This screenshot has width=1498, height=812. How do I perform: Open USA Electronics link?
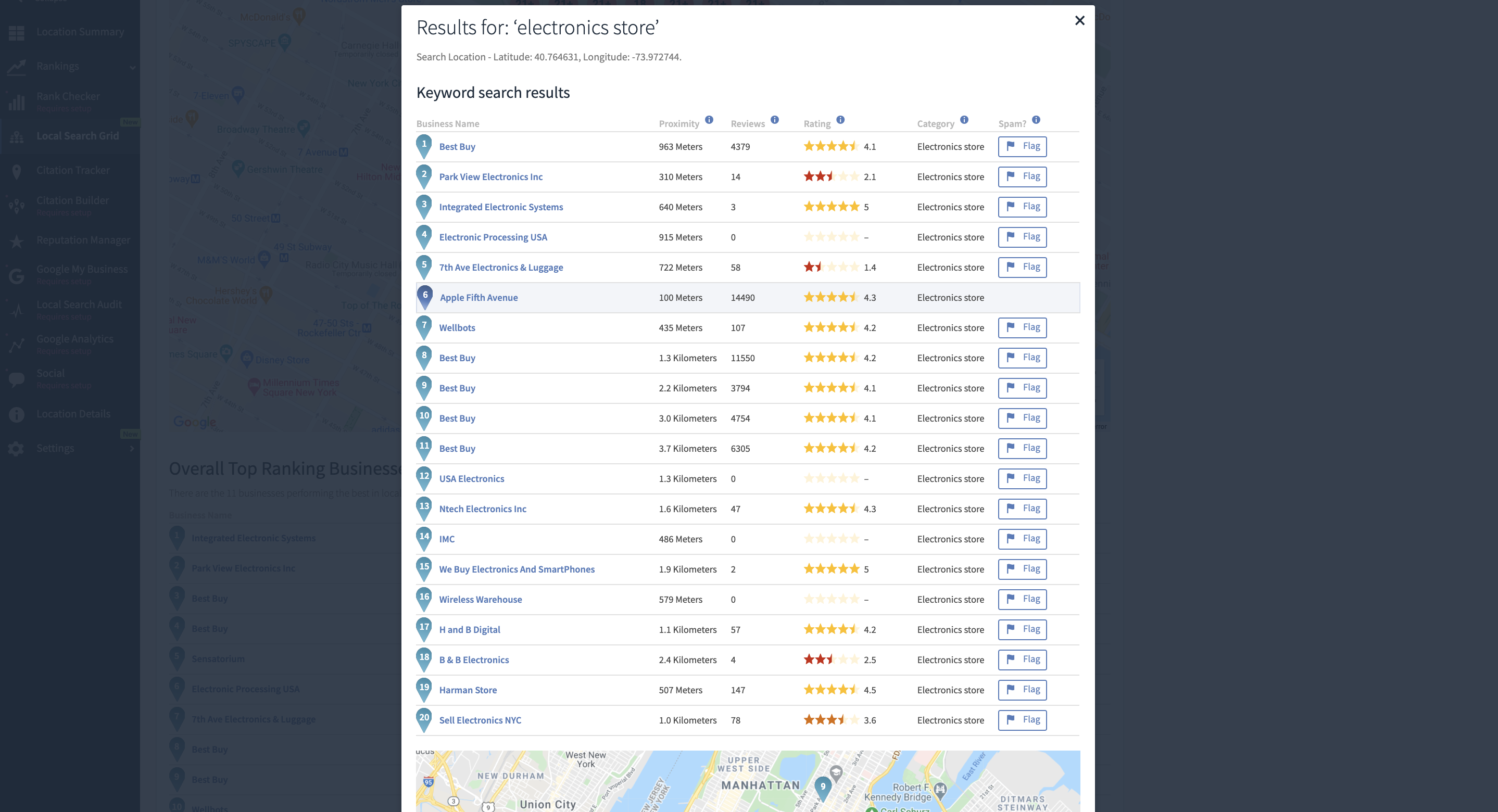click(x=471, y=479)
